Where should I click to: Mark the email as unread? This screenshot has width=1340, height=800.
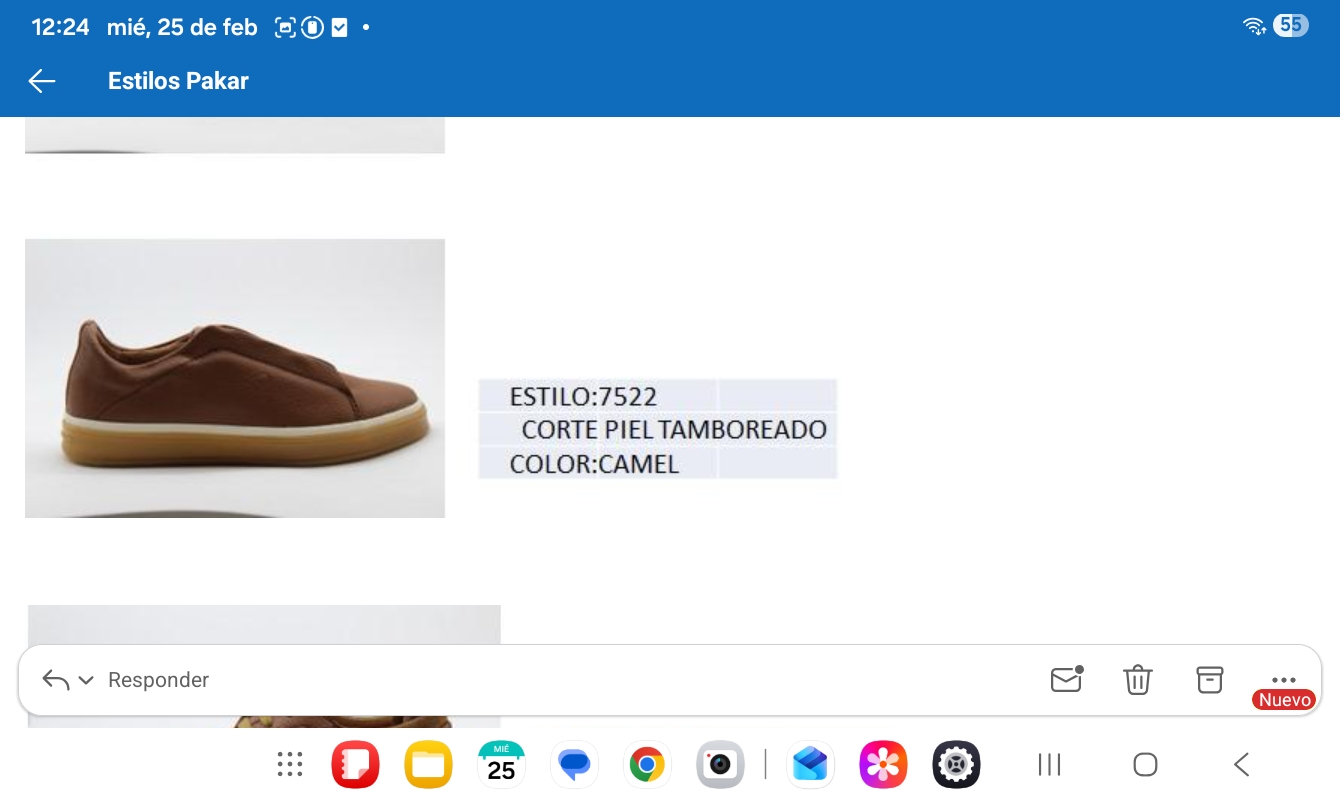[1066, 680]
